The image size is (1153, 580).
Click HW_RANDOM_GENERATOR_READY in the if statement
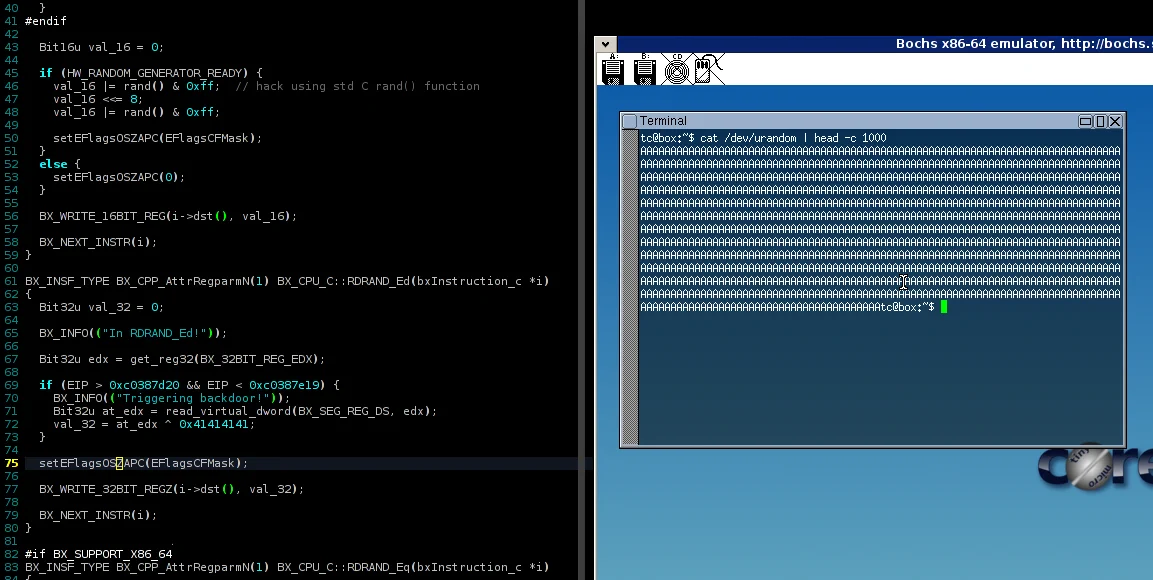[154, 73]
